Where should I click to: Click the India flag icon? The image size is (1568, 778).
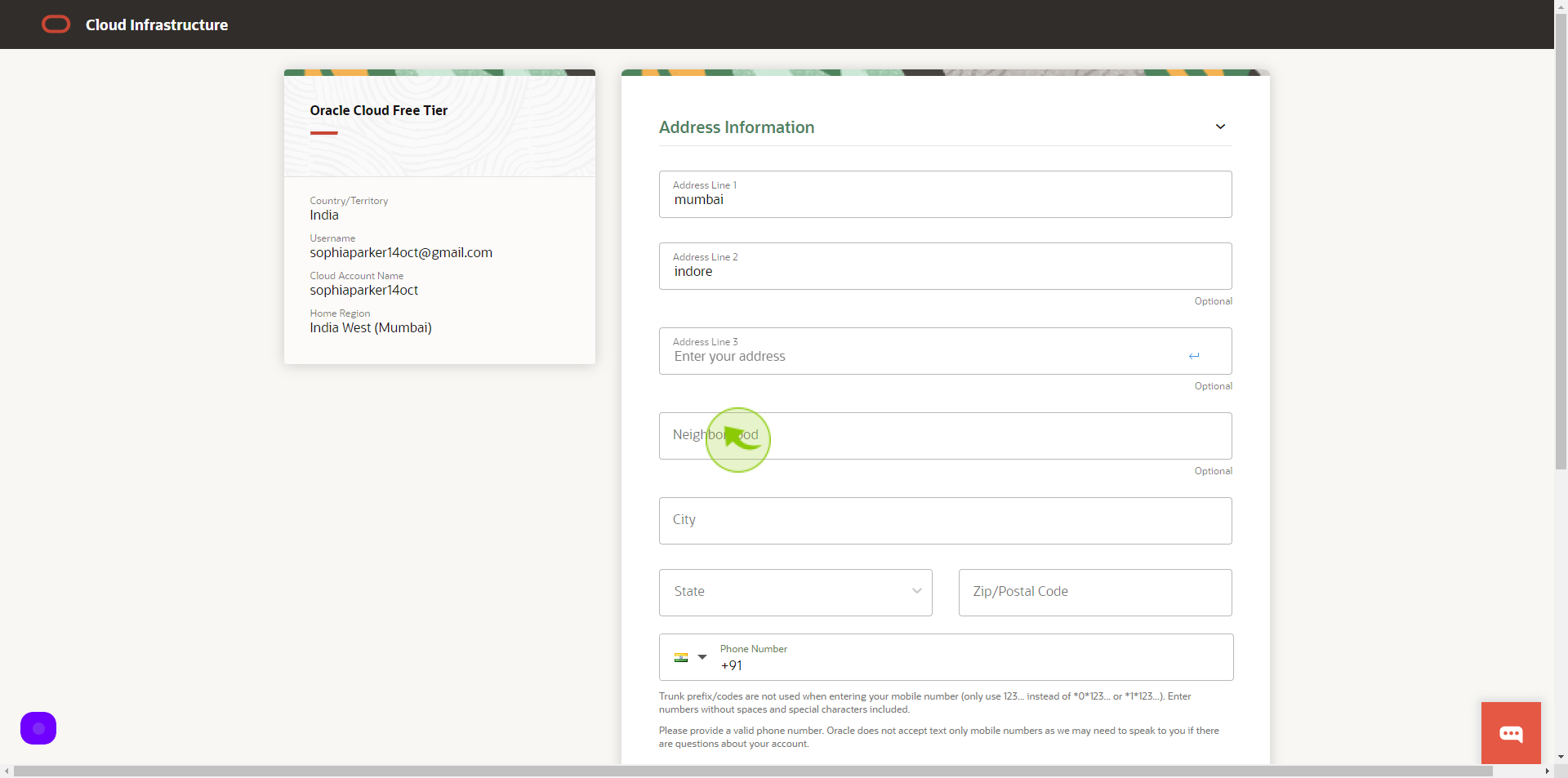click(681, 657)
